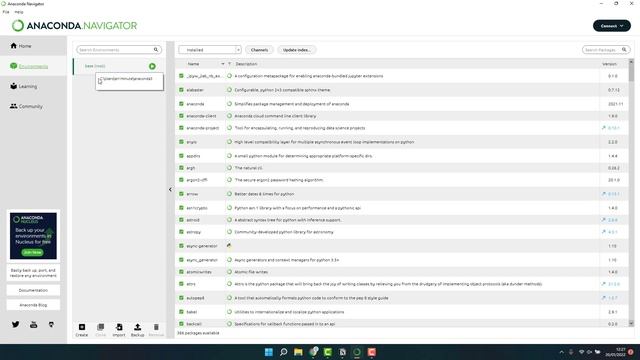Click the package list vertical scrollbar
Screen dimensions: 640x360
[631, 193]
